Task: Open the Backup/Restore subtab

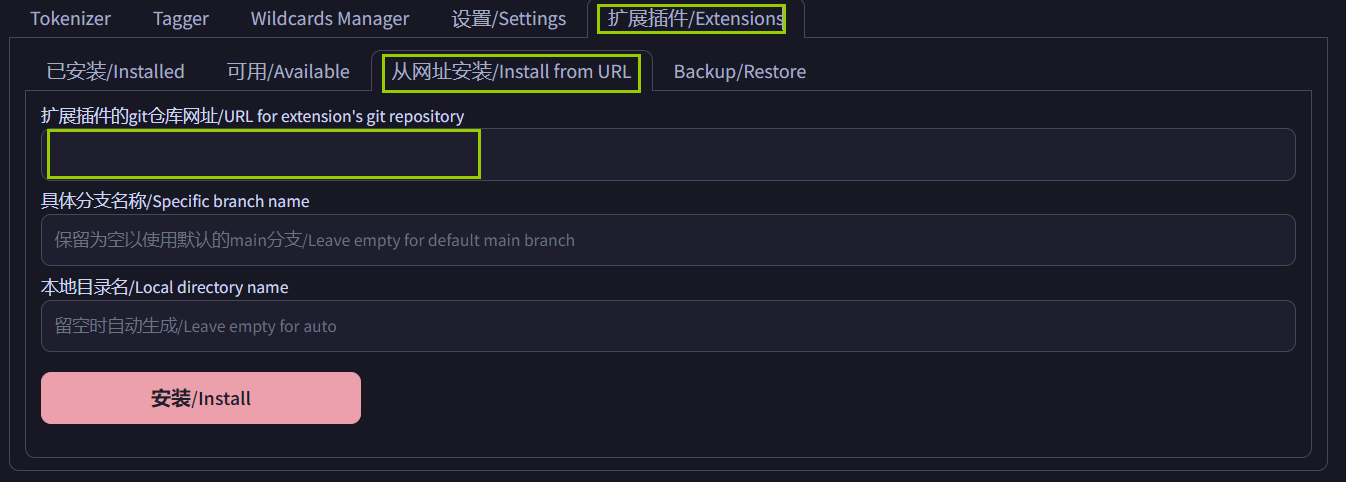Action: pyautogui.click(x=739, y=72)
